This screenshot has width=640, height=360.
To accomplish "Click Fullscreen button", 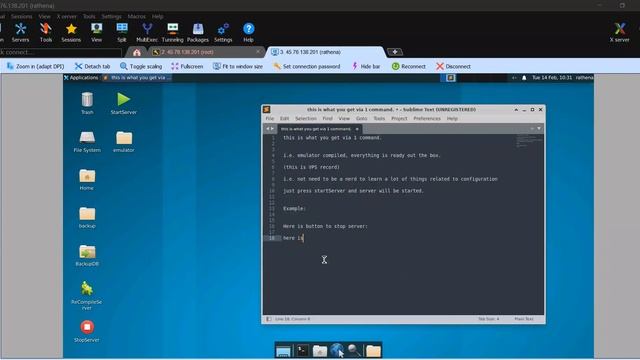I will [x=187, y=66].
